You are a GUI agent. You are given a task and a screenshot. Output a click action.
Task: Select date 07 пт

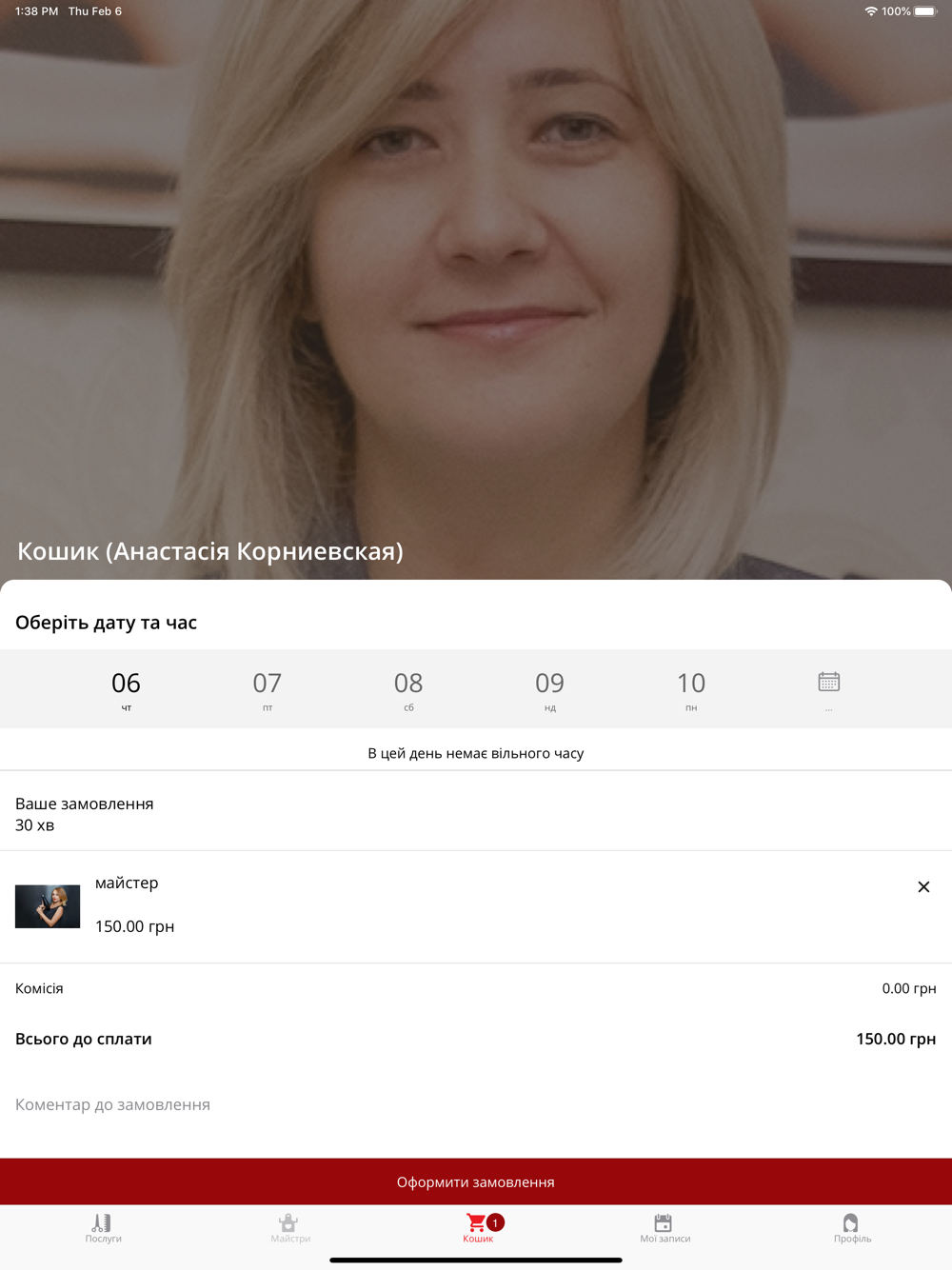tap(268, 690)
